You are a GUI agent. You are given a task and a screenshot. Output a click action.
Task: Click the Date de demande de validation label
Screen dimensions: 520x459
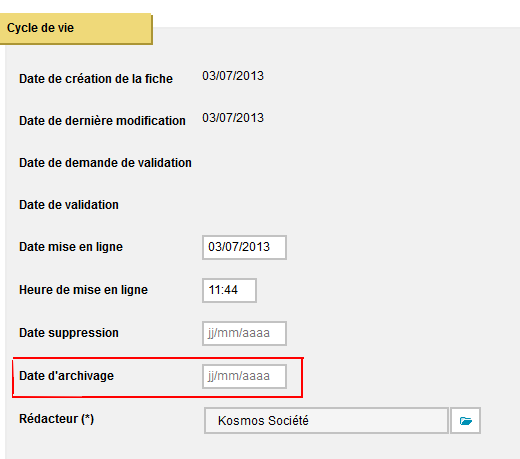pyautogui.click(x=105, y=163)
